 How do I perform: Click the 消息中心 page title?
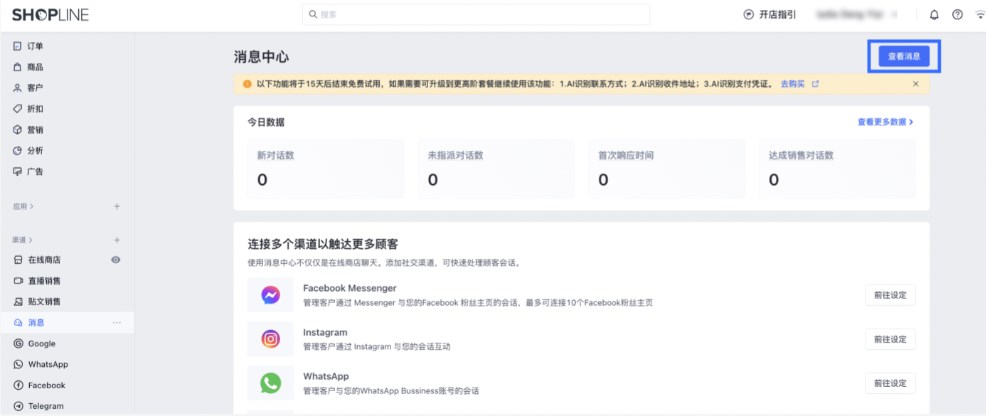click(x=261, y=57)
